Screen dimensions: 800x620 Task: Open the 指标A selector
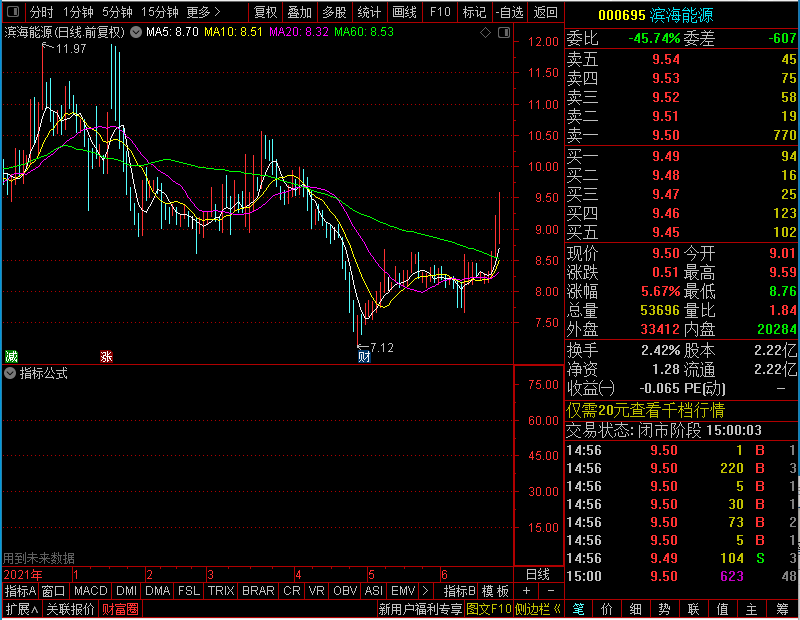[20, 591]
